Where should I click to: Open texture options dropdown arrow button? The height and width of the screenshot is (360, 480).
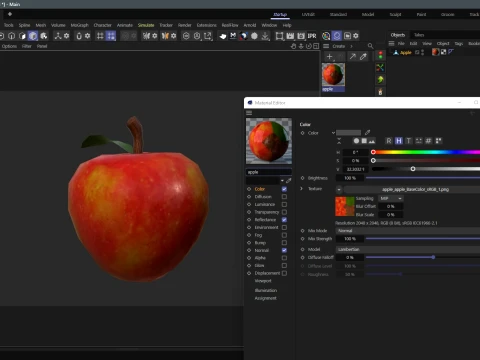point(339,189)
